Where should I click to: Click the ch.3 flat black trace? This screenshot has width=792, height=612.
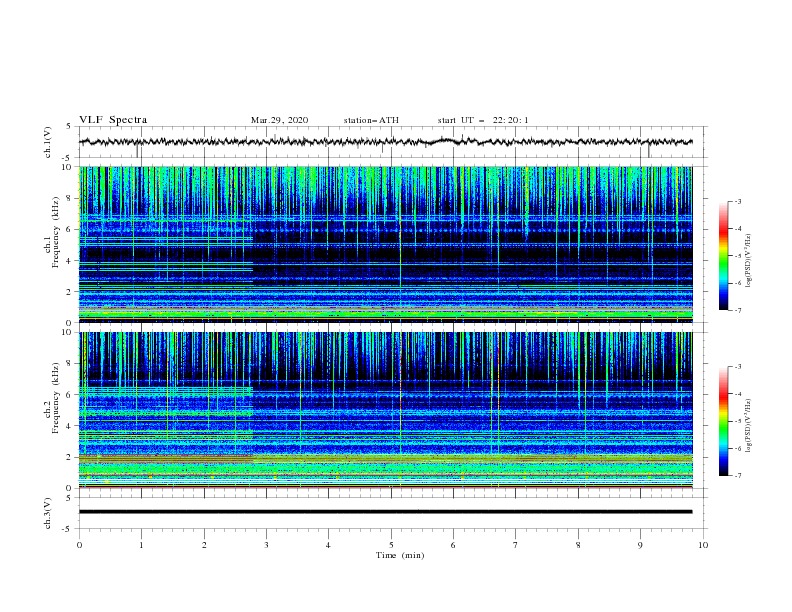click(385, 512)
